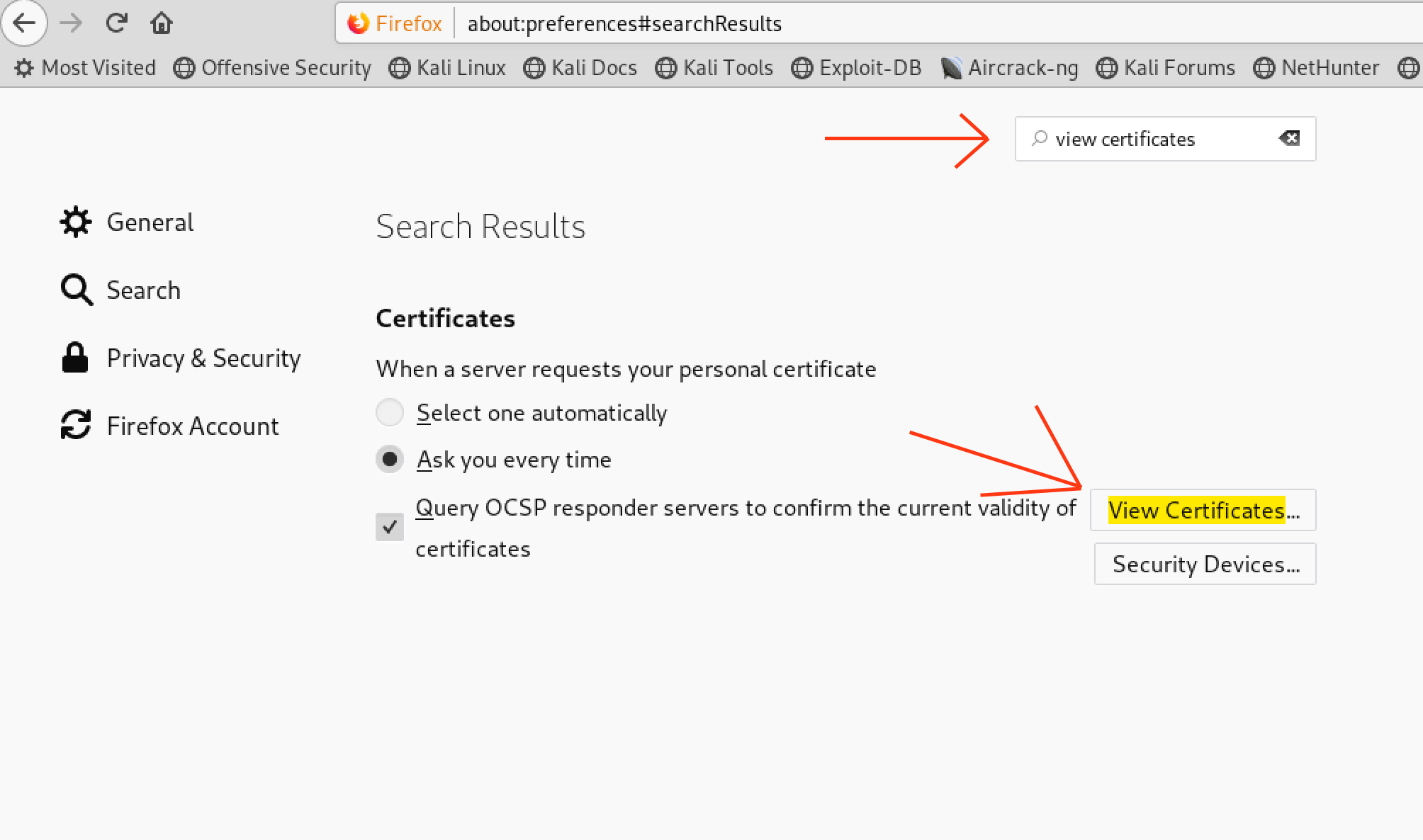1423x840 pixels.
Task: Open Kali Linux bookmark
Action: tap(448, 68)
